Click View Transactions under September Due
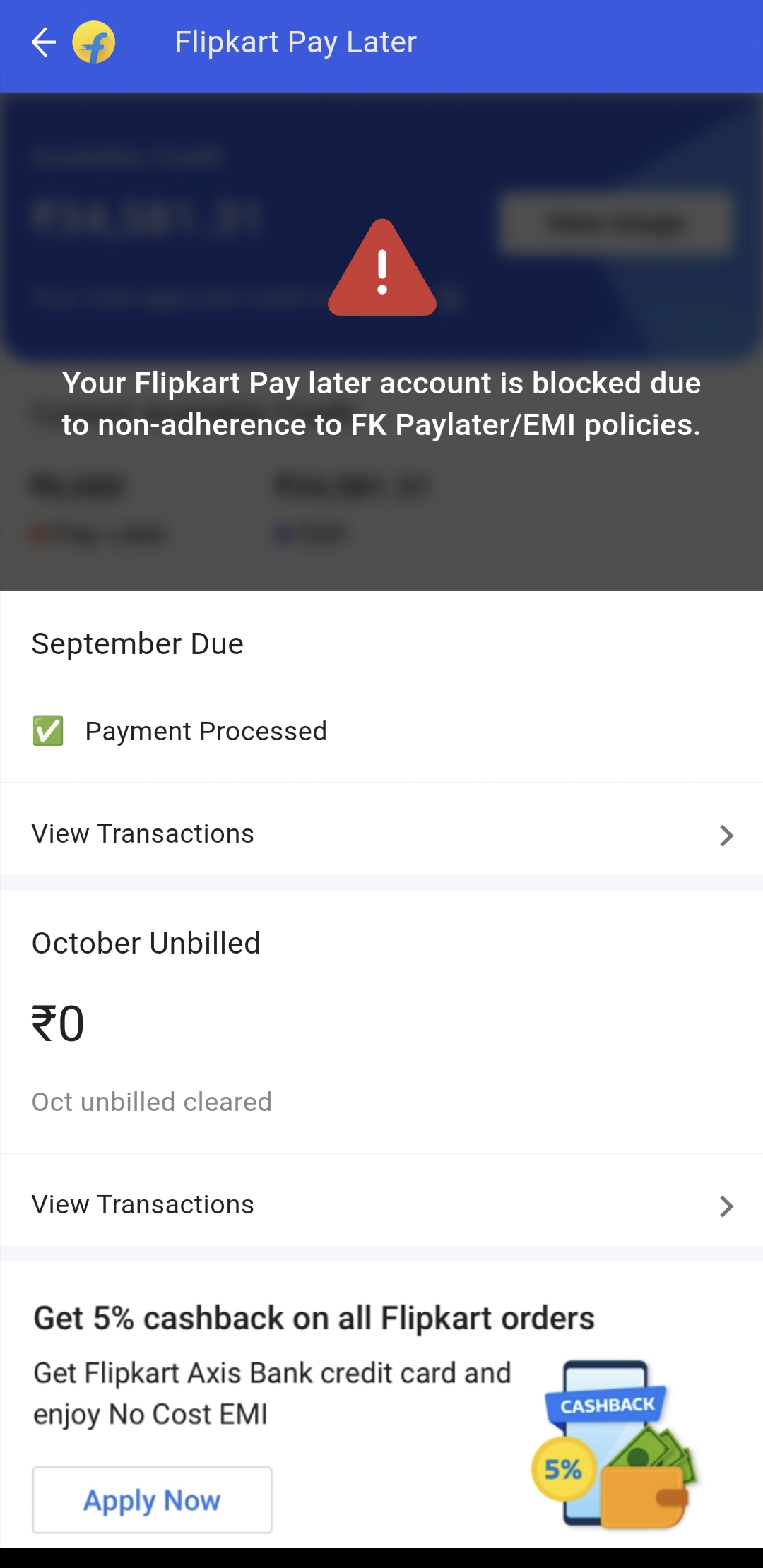Image resolution: width=763 pixels, height=1568 pixels. [143, 834]
